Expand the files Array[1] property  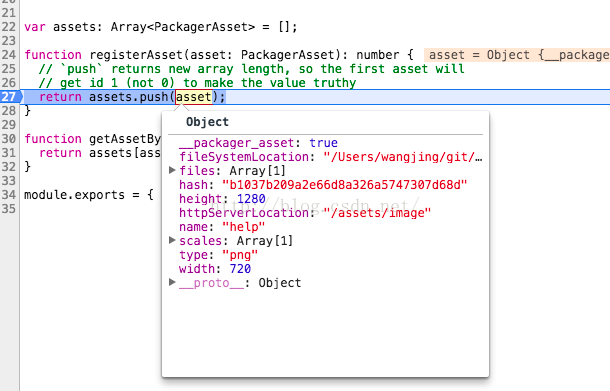pyautogui.click(x=172, y=170)
